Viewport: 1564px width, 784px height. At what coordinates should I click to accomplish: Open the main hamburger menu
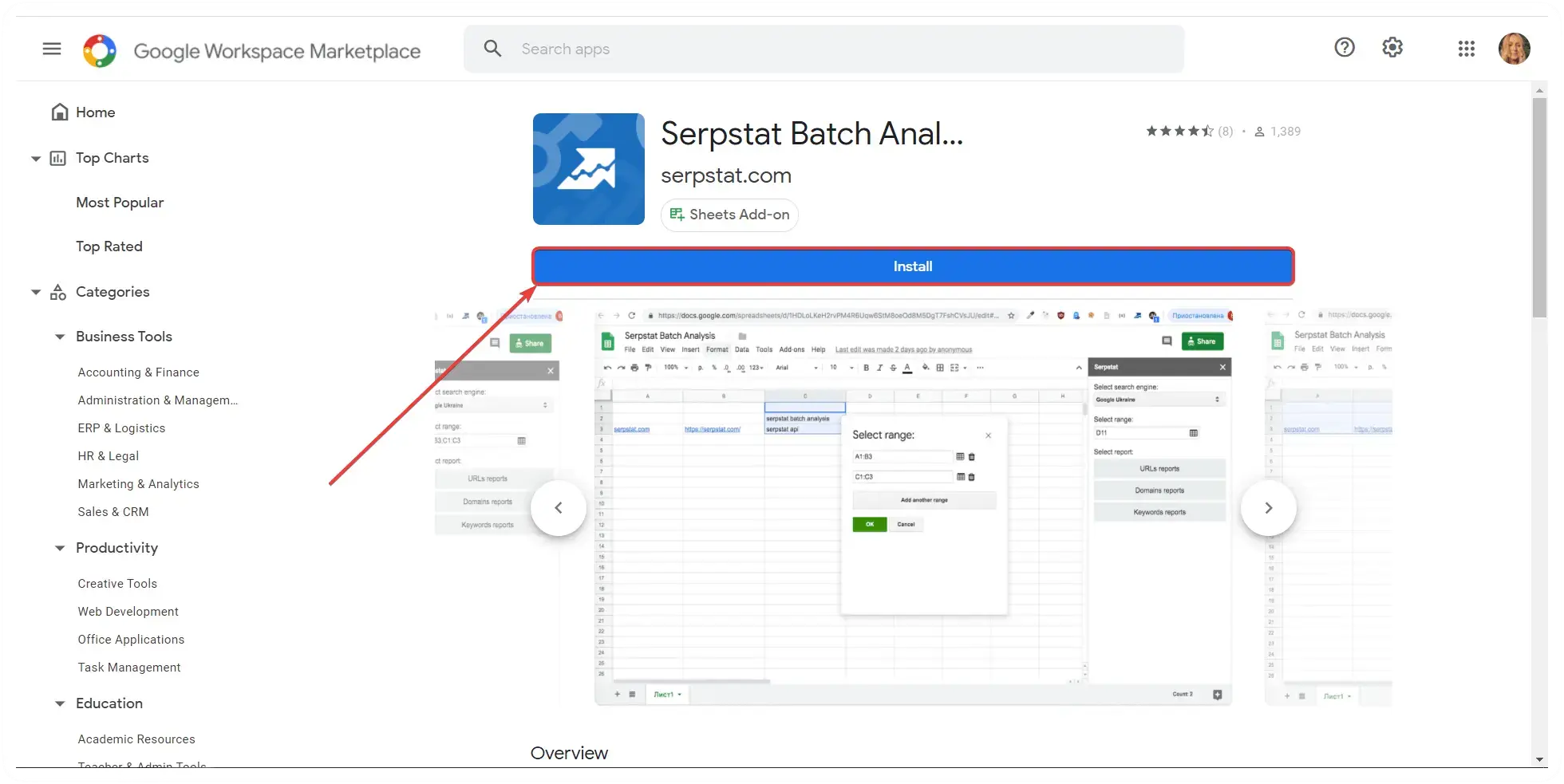[52, 49]
